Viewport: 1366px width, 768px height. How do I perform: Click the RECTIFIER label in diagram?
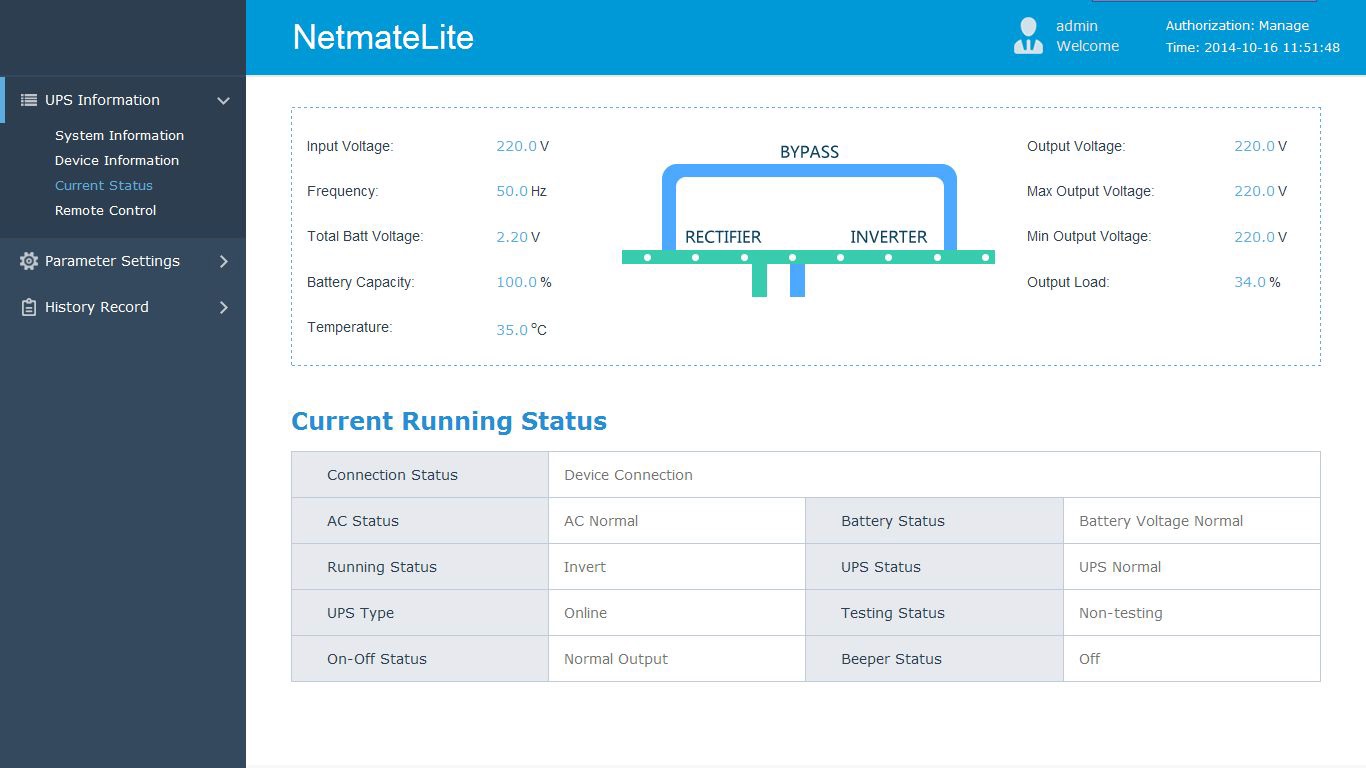point(722,237)
